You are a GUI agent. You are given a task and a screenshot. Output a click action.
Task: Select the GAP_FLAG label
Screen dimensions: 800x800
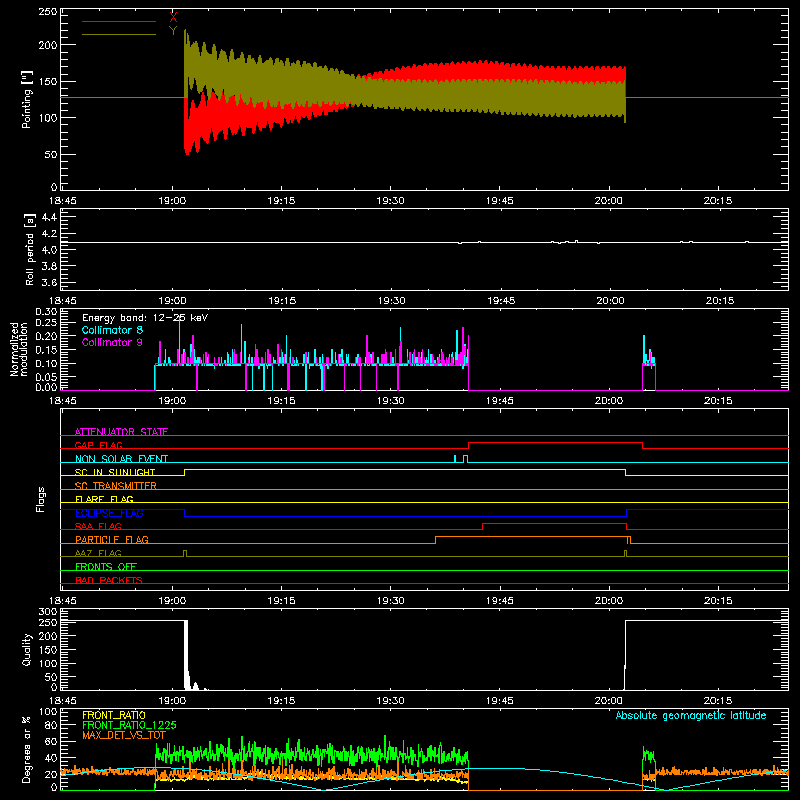pyautogui.click(x=98, y=445)
